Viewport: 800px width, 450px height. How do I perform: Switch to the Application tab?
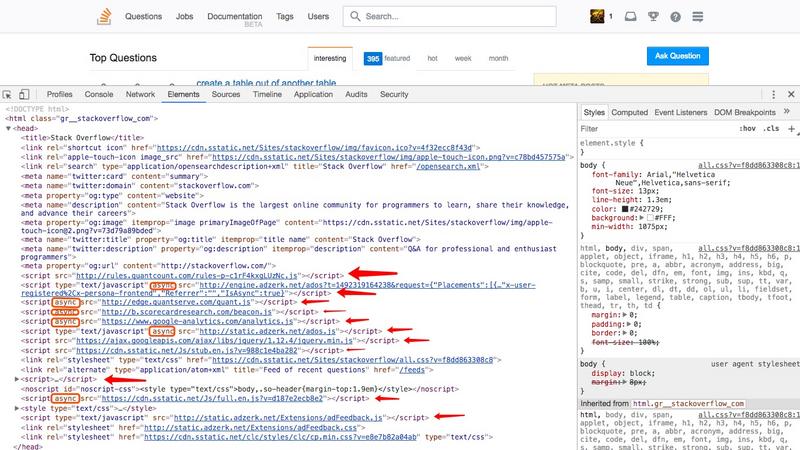(313, 94)
